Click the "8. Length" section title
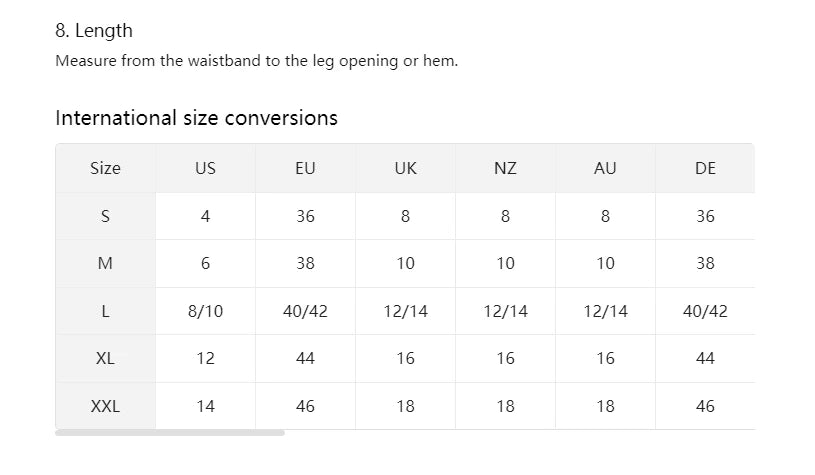 (94, 31)
